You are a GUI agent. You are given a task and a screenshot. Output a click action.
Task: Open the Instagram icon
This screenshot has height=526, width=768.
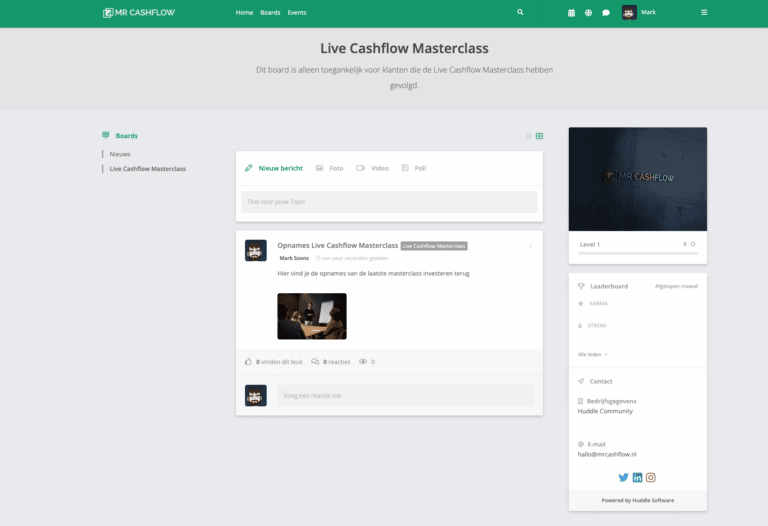(650, 478)
